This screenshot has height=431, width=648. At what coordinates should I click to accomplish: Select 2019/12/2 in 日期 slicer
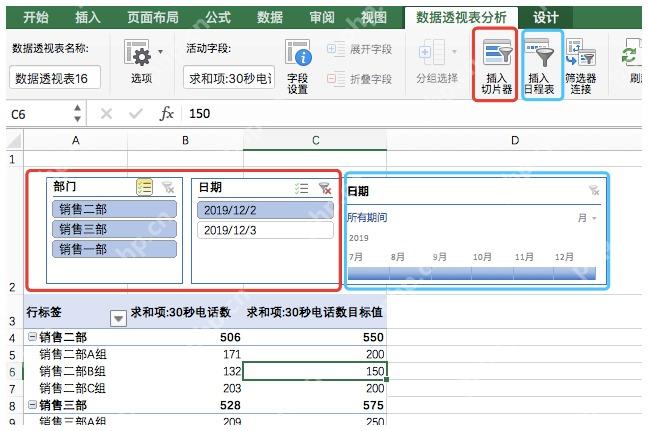(x=265, y=210)
